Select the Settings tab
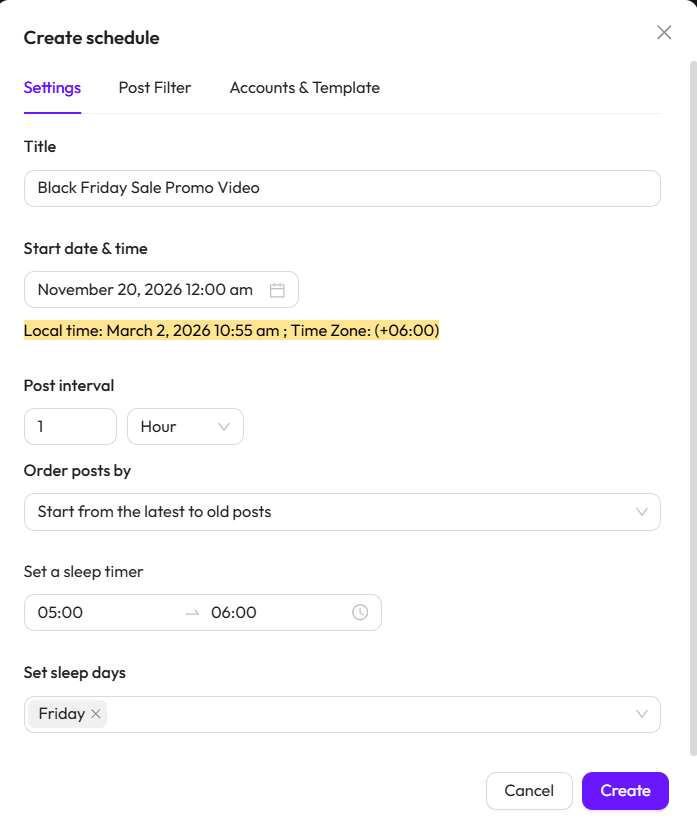The height and width of the screenshot is (824, 697). point(52,88)
